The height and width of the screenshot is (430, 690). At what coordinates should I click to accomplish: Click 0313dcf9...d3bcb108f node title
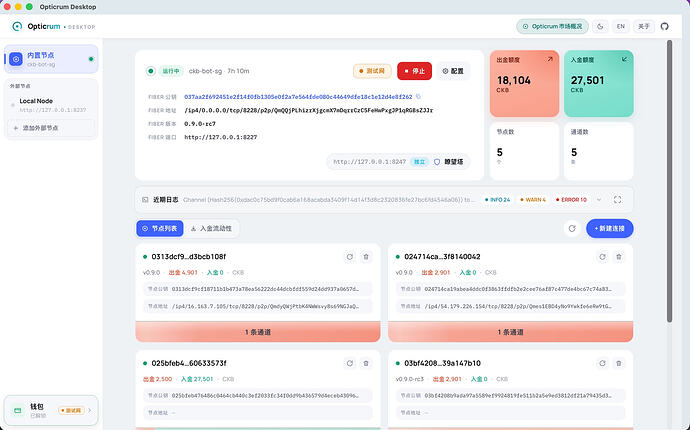(x=188, y=257)
